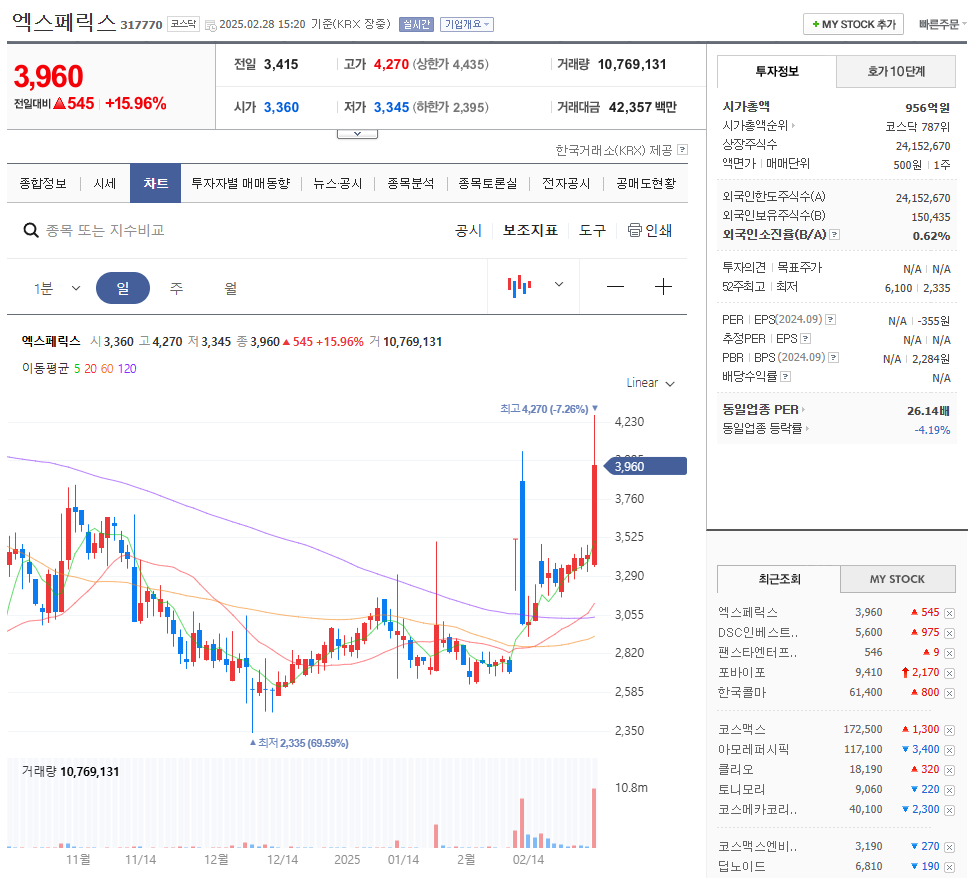
Task: Zoom in on chart with plus icon
Action: click(663, 285)
